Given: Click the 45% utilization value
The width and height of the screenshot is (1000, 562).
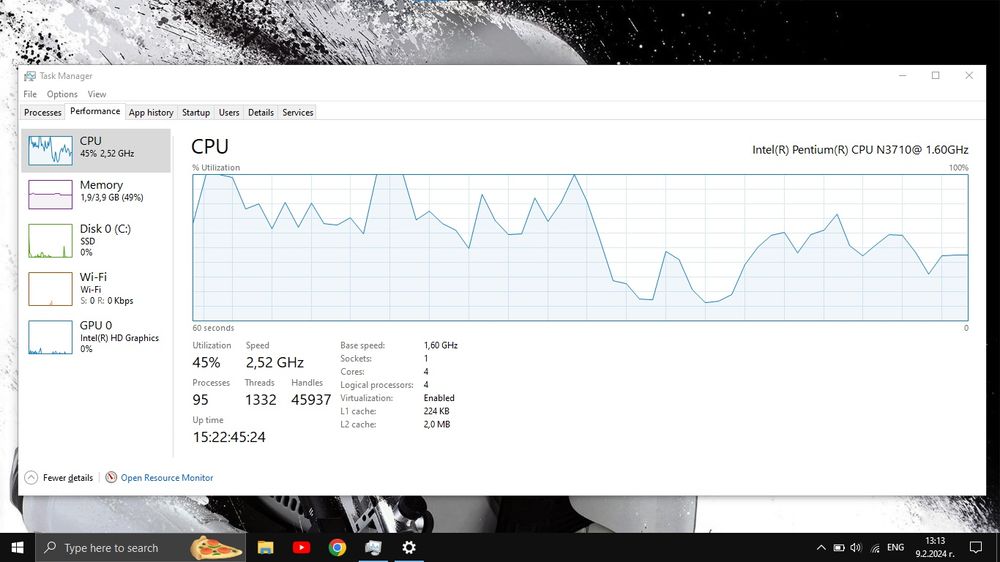Looking at the screenshot, I should 206,362.
